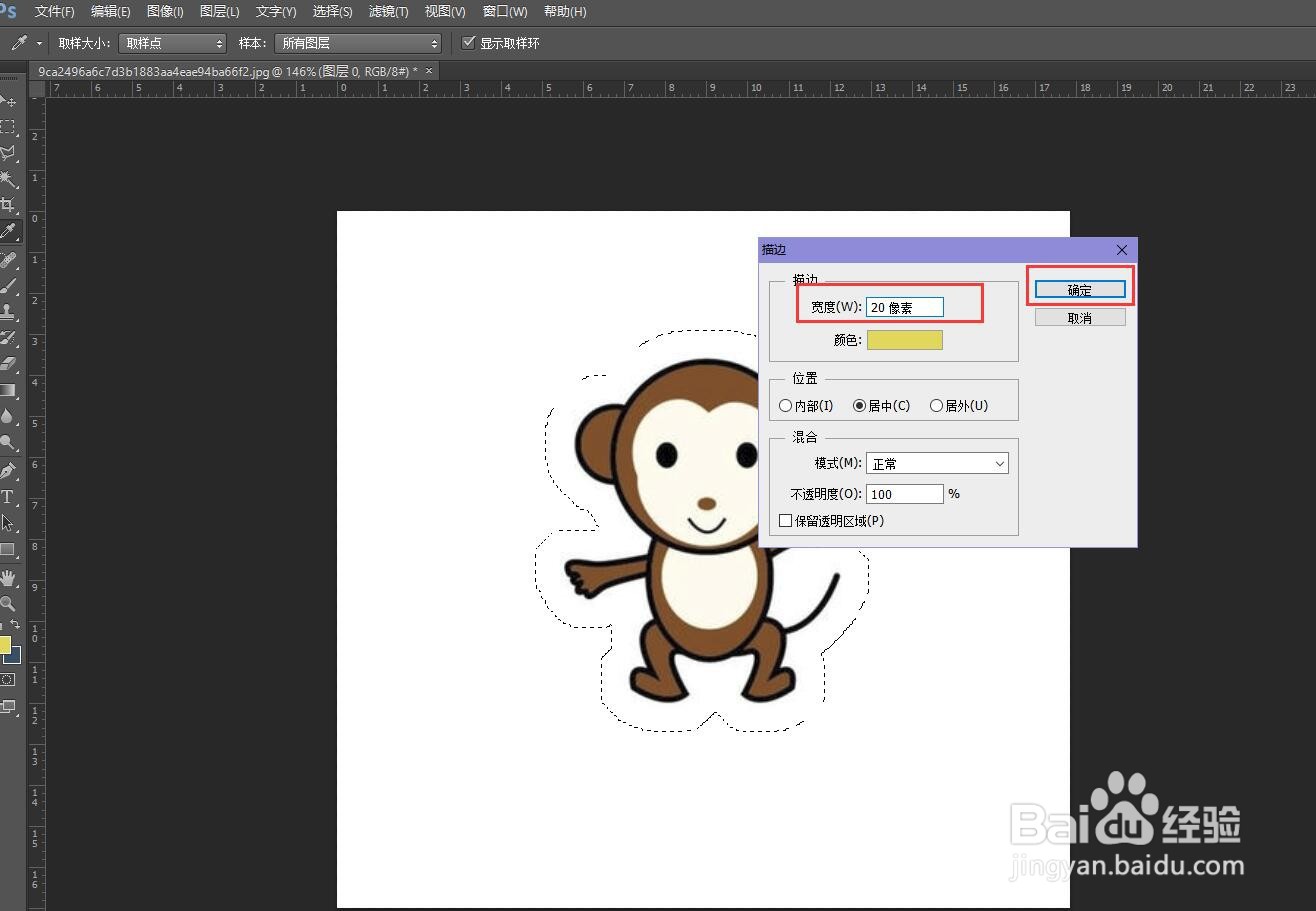1316x911 pixels.
Task: Select the Rectangular Marquee tool
Action: (8, 127)
